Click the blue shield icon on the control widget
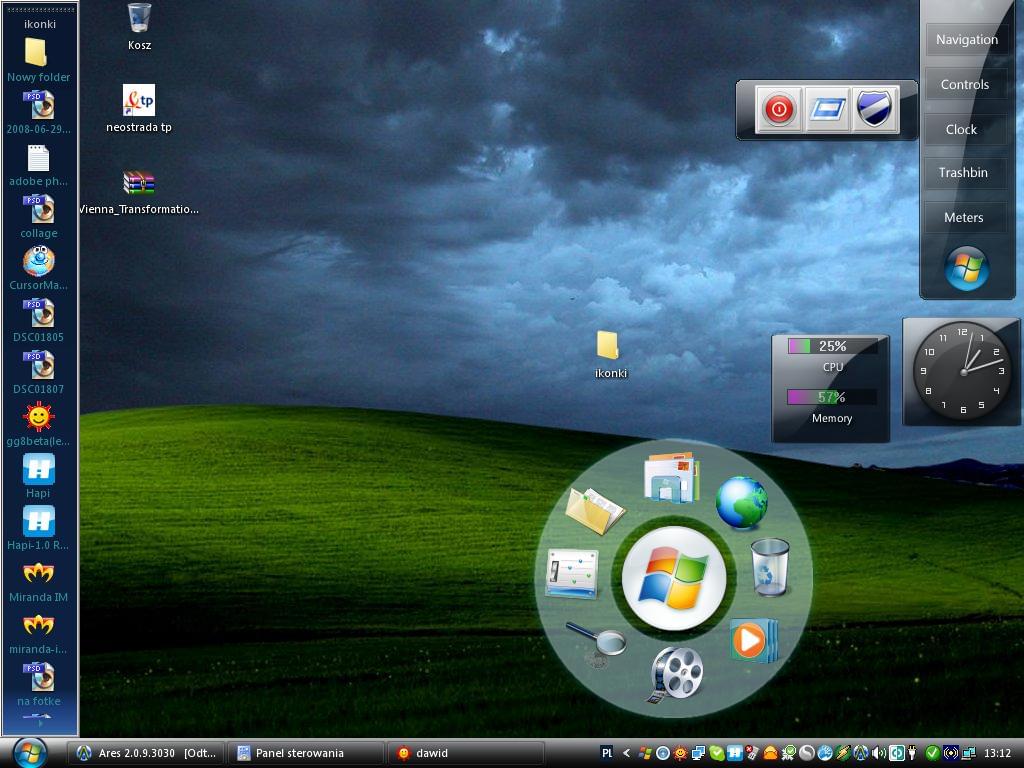 pyautogui.click(x=875, y=109)
